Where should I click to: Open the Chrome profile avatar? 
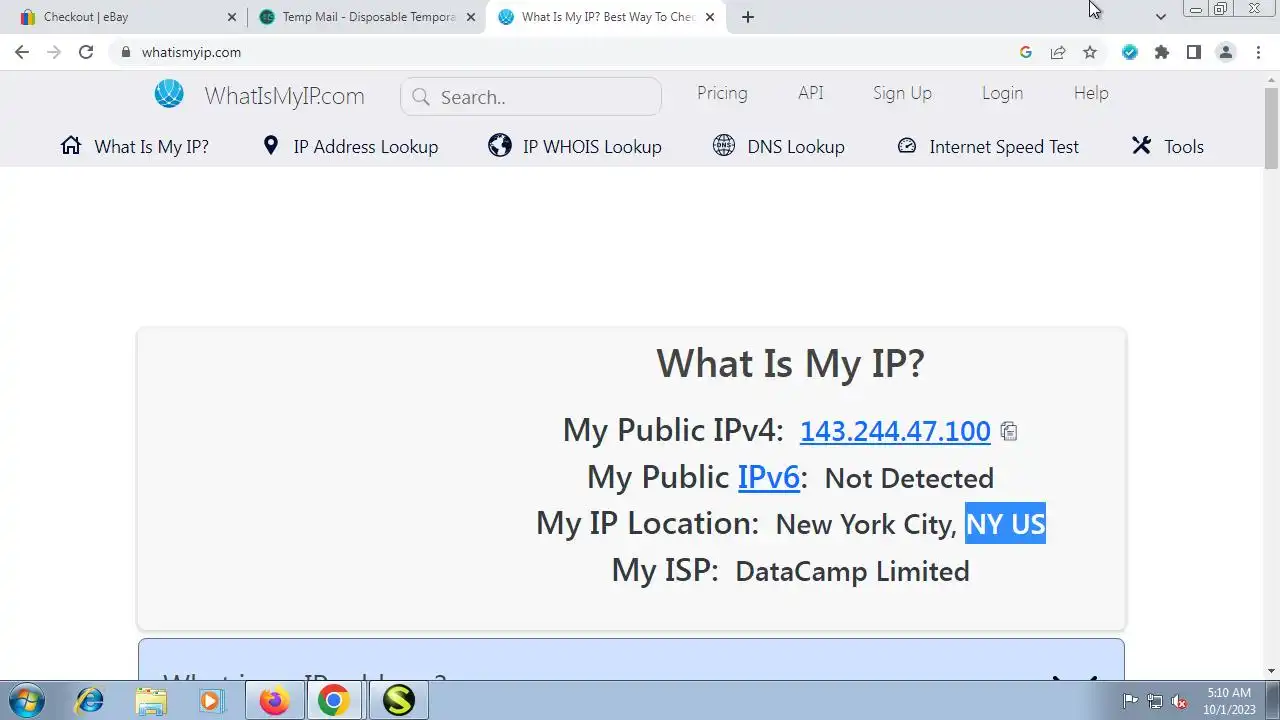point(1226,52)
